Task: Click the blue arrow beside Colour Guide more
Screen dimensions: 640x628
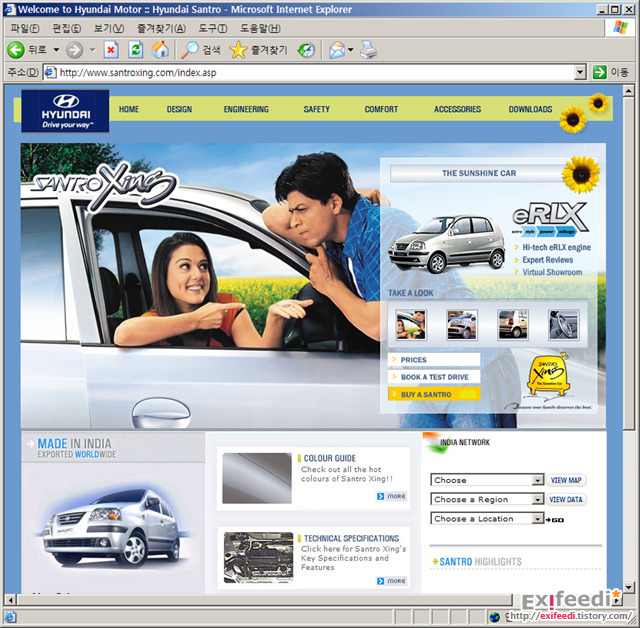Action: click(x=380, y=496)
